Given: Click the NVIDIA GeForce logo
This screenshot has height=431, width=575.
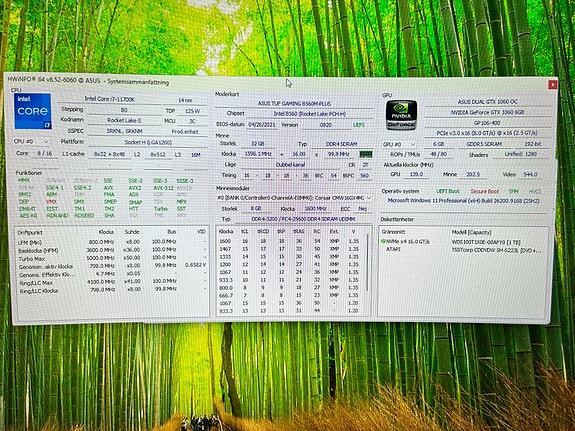Looking at the screenshot, I should tap(401, 116).
